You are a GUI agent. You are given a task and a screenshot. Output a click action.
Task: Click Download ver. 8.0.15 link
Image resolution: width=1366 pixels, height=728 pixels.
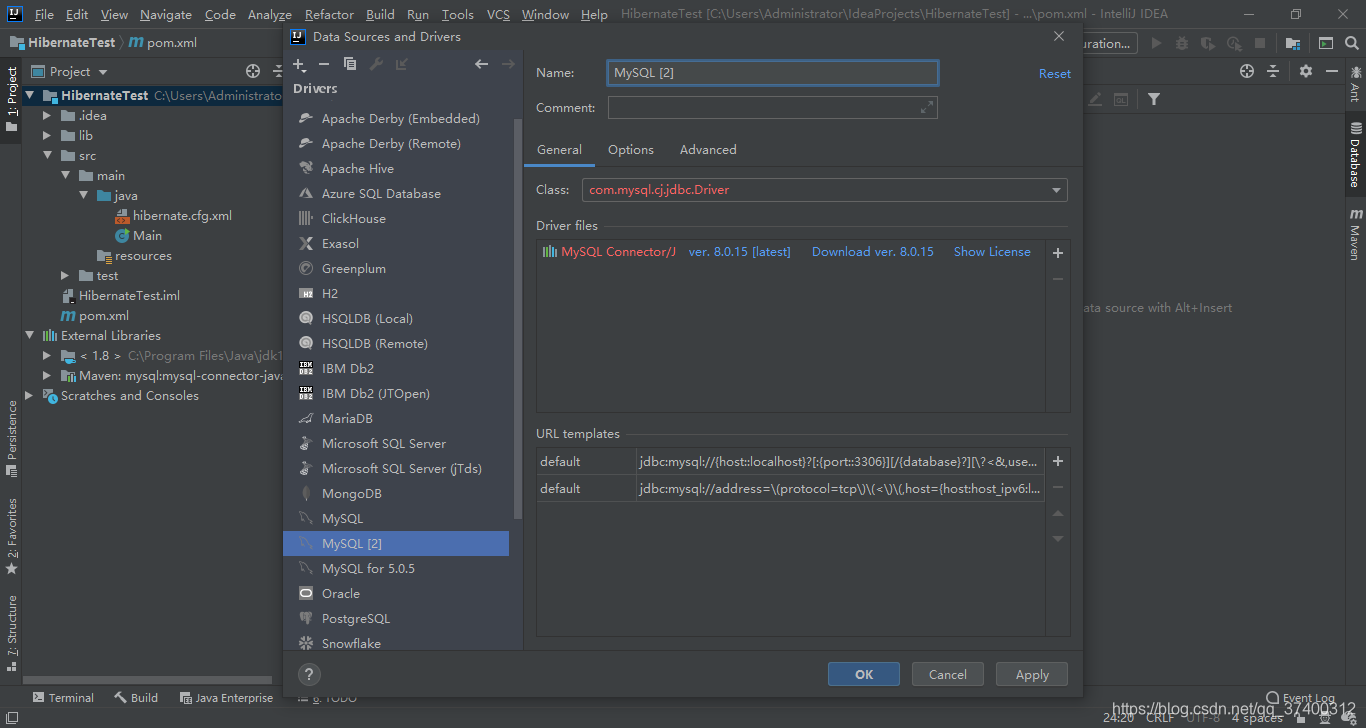coord(873,252)
